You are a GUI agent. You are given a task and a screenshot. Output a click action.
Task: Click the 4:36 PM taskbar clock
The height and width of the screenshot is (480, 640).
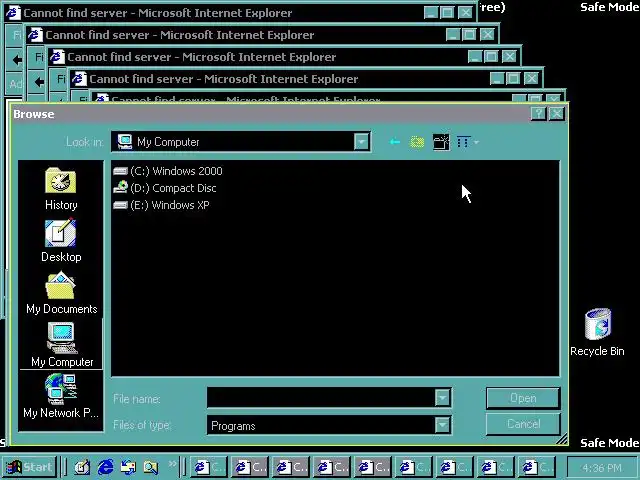pyautogui.click(x=602, y=468)
